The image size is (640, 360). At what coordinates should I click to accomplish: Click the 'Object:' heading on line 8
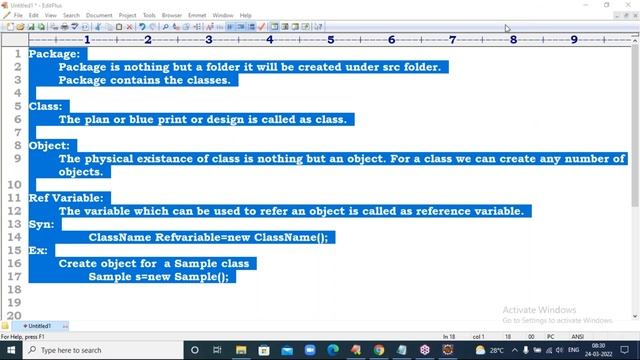click(x=49, y=145)
